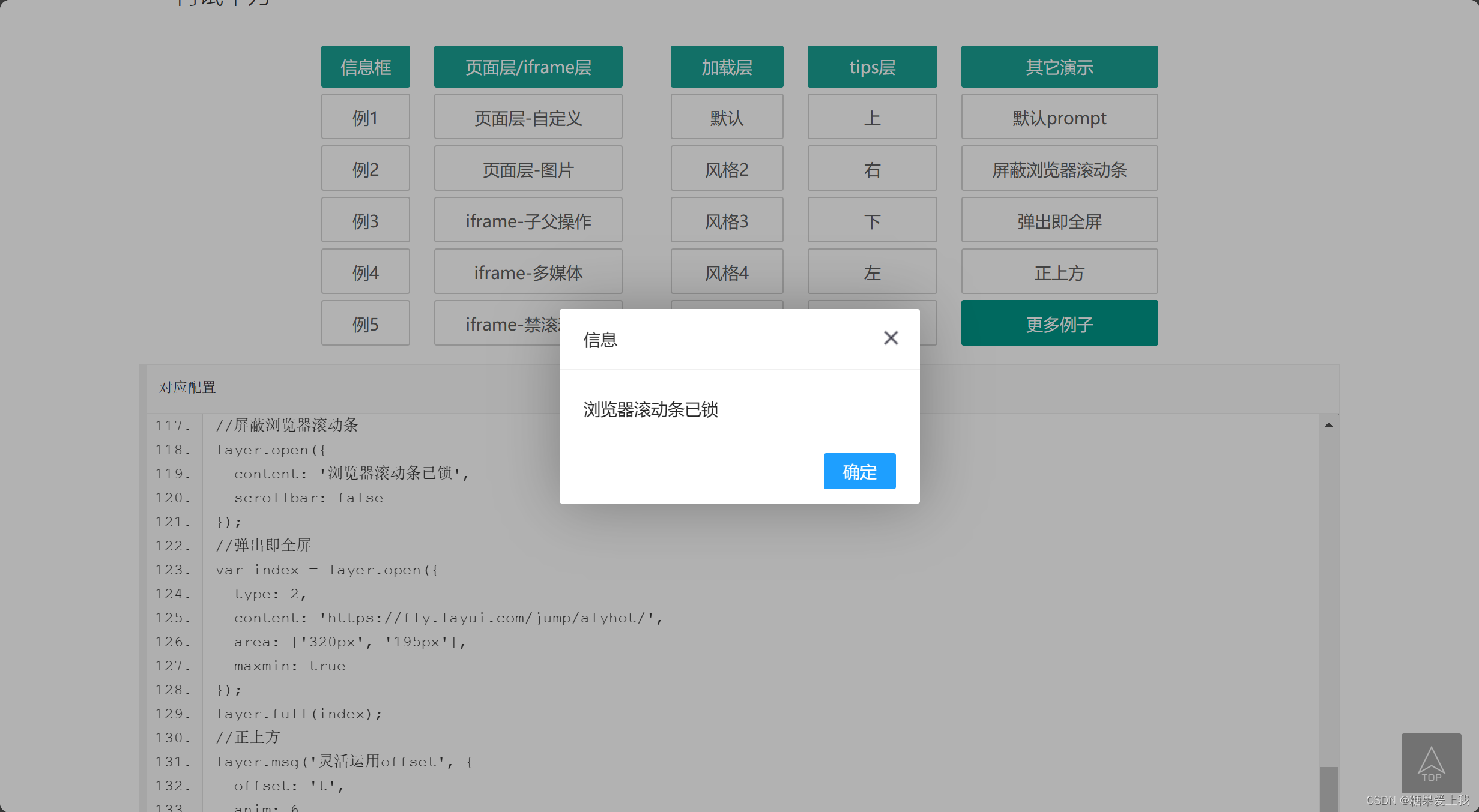This screenshot has height=812, width=1479.
Task: Open the 更多例子 green button
Action: click(1059, 323)
